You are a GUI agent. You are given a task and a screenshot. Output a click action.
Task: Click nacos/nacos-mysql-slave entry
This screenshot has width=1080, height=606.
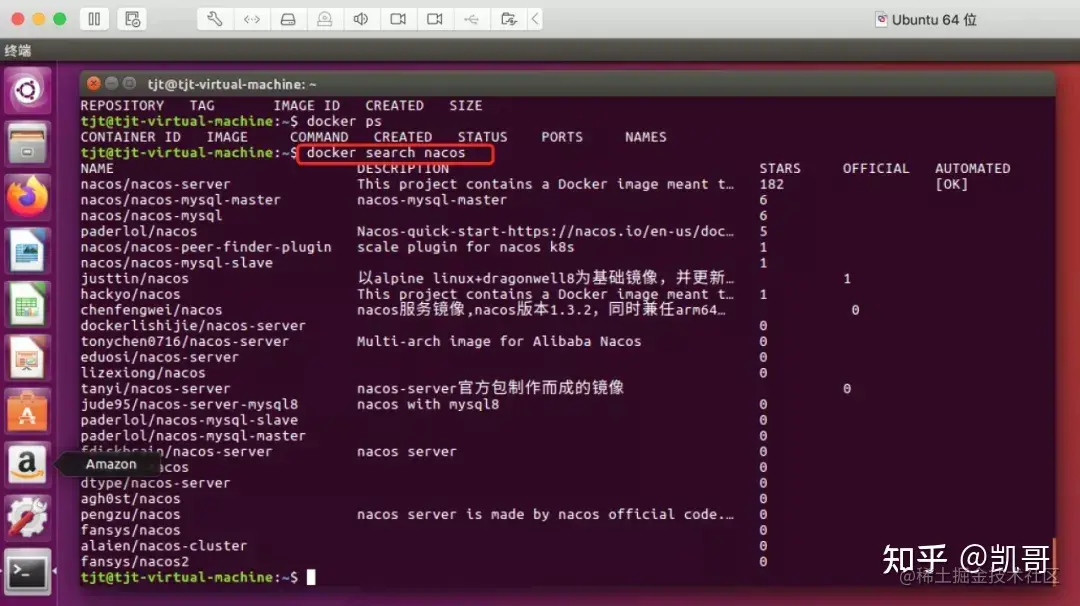point(176,262)
